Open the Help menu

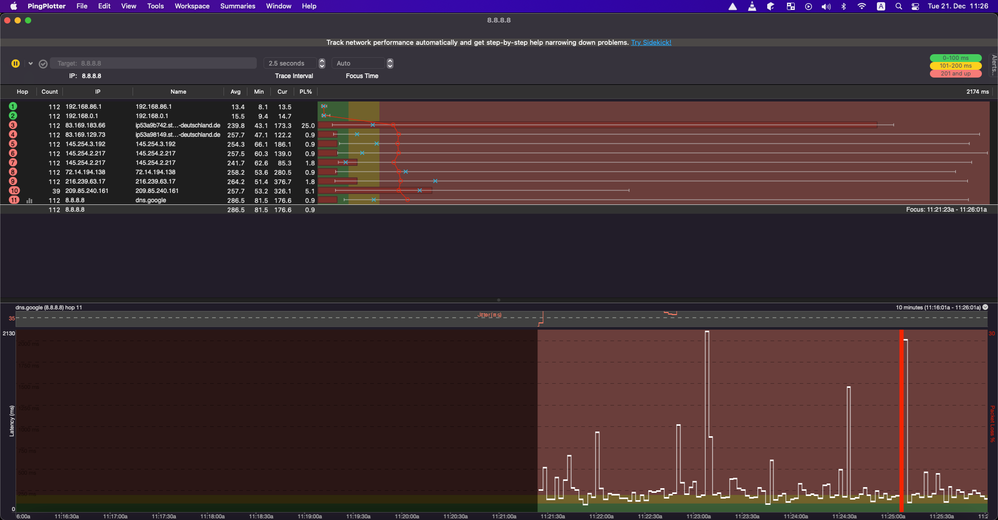tap(309, 6)
